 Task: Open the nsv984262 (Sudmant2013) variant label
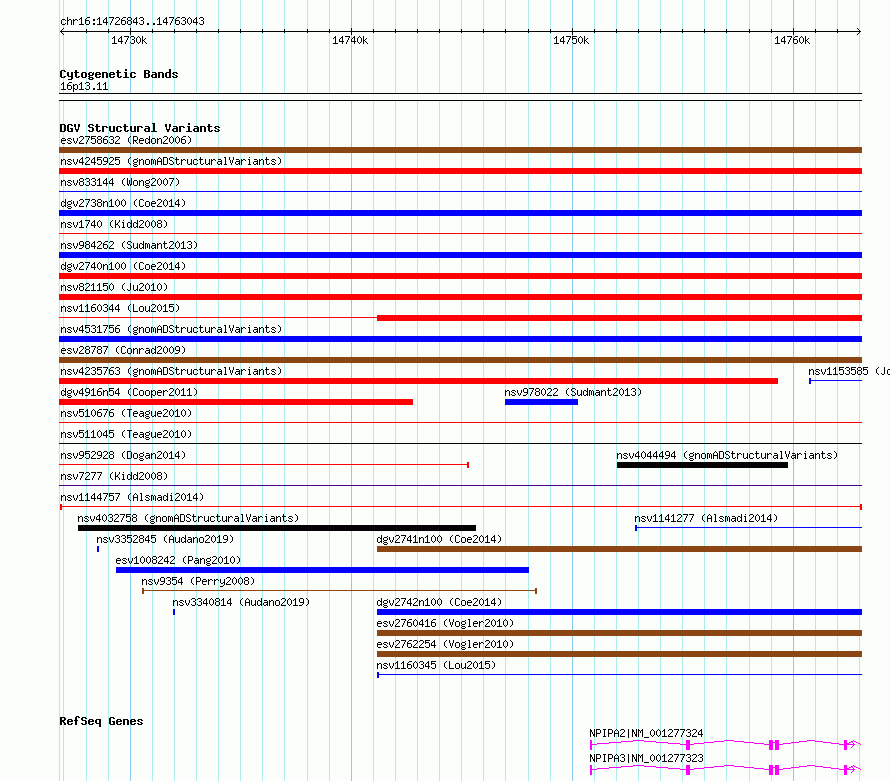[x=129, y=245]
